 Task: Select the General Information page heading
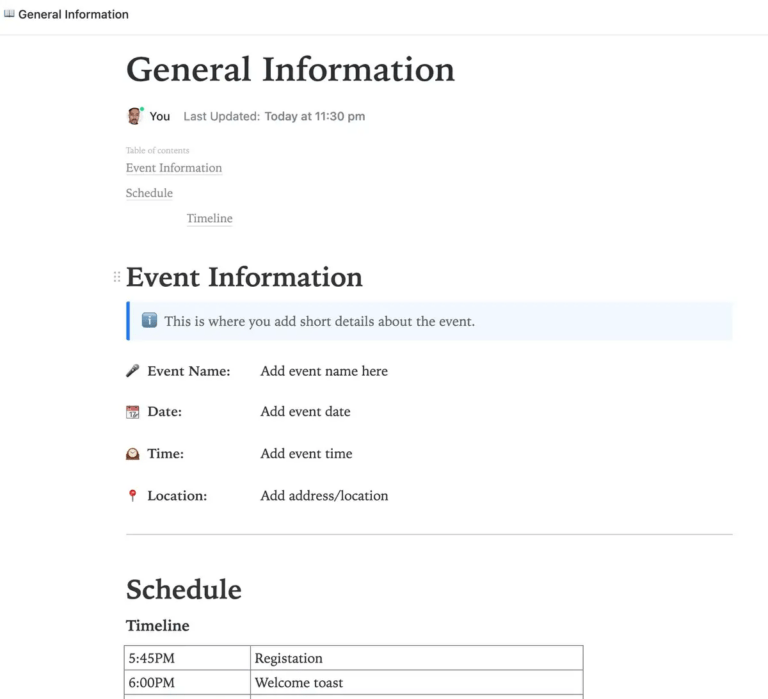pyautogui.click(x=290, y=70)
